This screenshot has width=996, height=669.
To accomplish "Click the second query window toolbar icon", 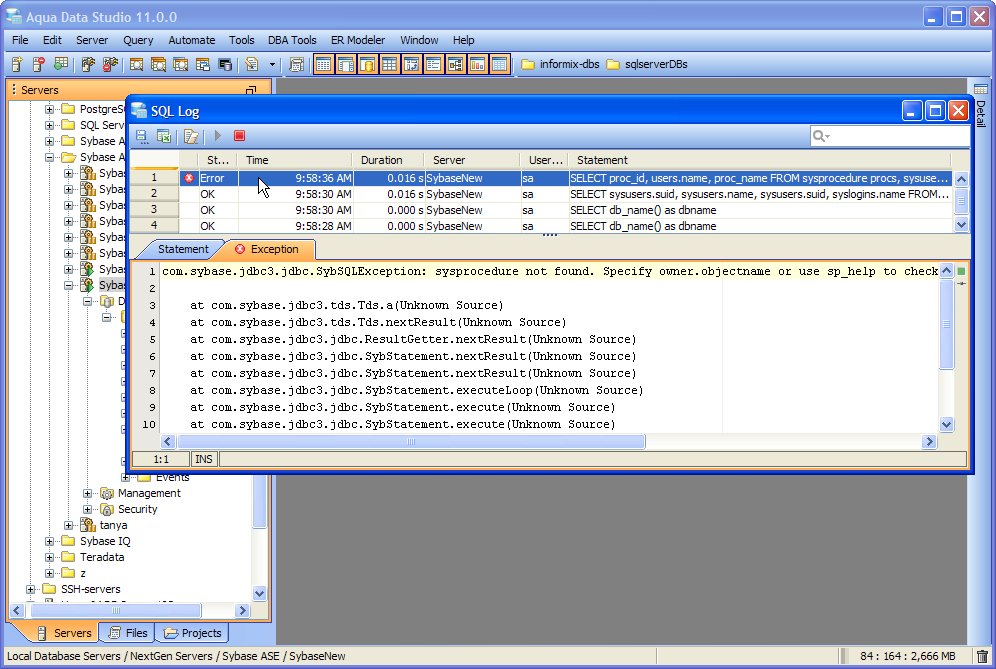I will tap(158, 64).
